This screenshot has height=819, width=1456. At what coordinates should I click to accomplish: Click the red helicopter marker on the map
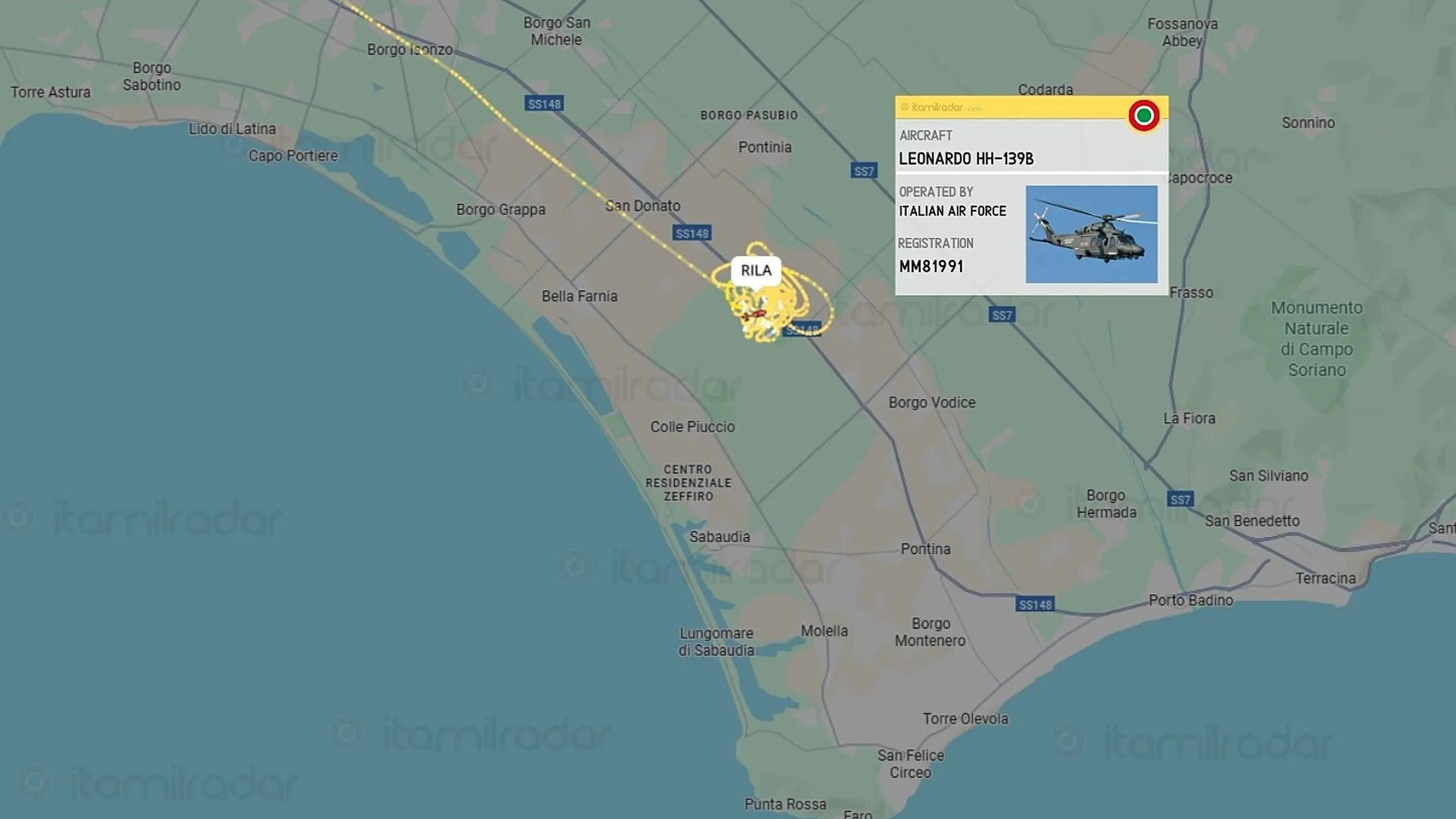click(755, 313)
